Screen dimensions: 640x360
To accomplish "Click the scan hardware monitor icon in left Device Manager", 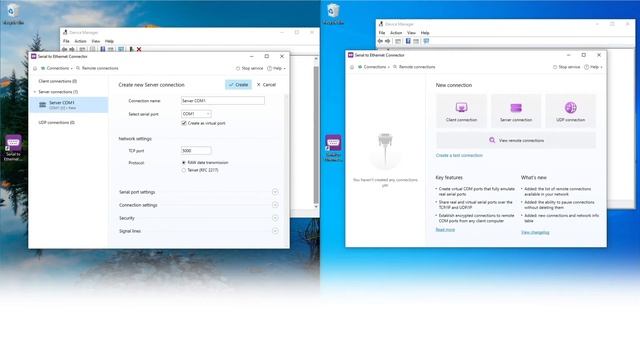I will [x=121, y=49].
